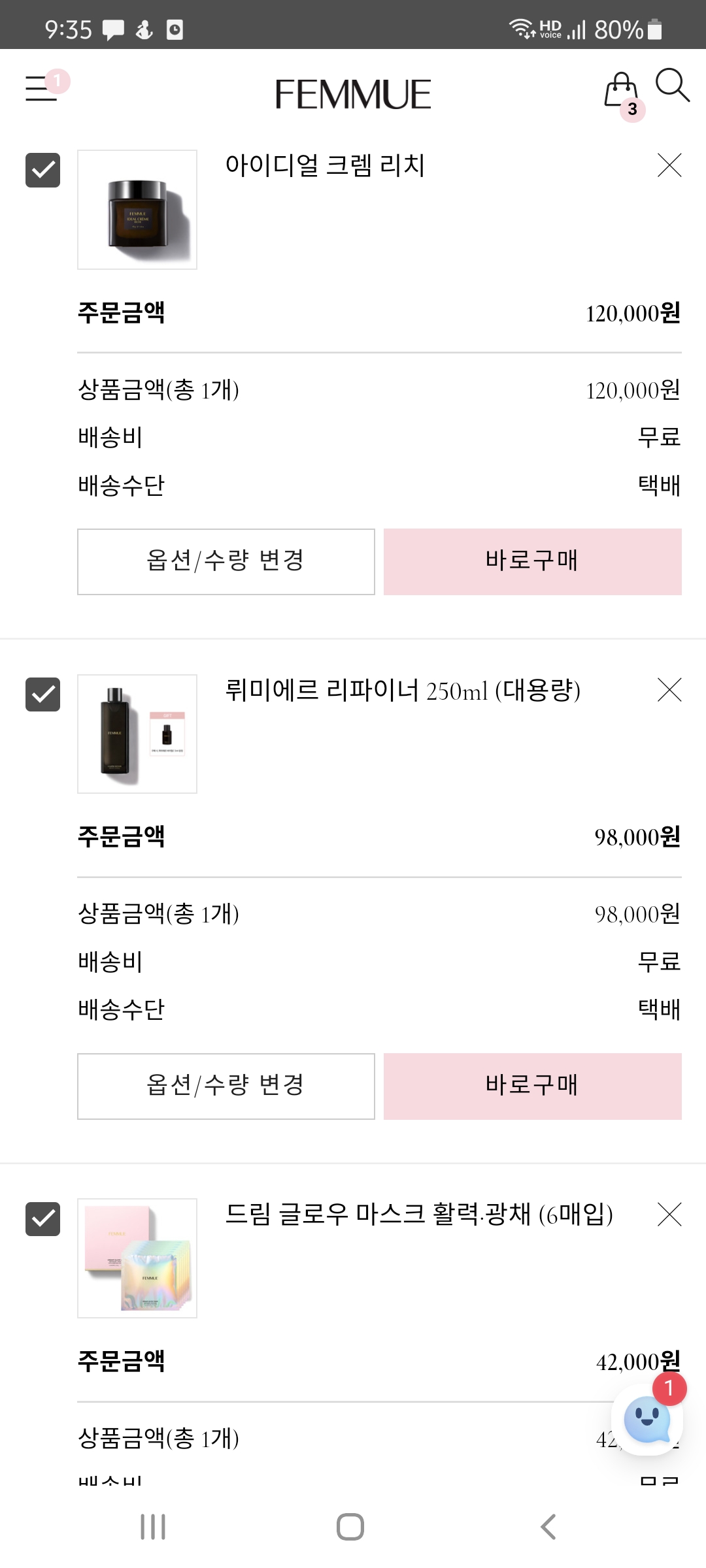Tap the Android back navigation icon

[548, 1527]
